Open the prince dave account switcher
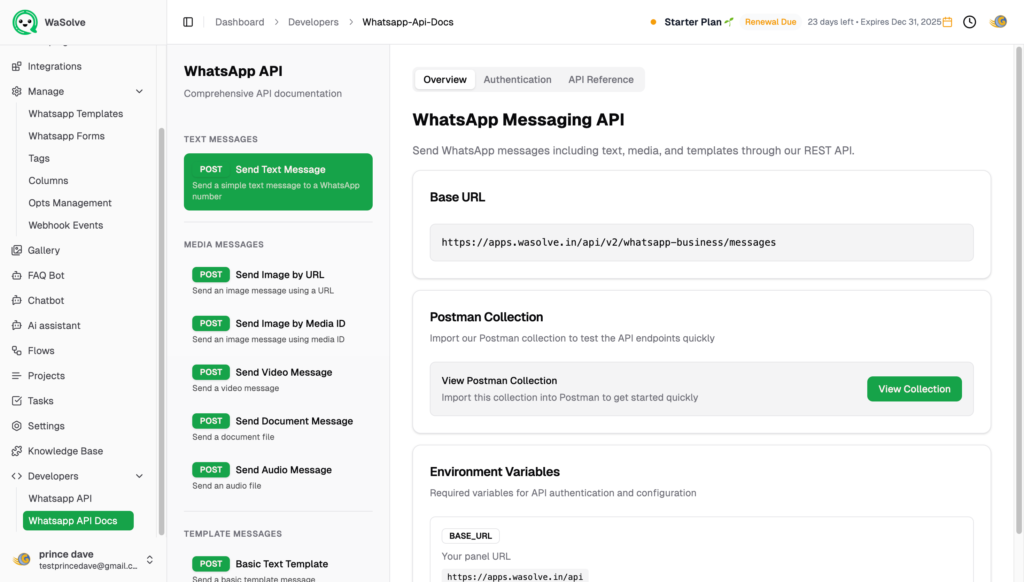The width and height of the screenshot is (1024, 582). [x=149, y=559]
